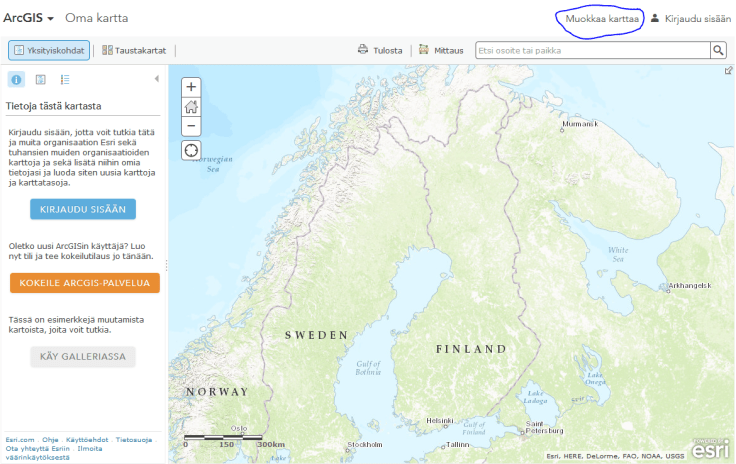Screen dimensions: 736x464
Task: Click the find my location button
Action: point(191,150)
